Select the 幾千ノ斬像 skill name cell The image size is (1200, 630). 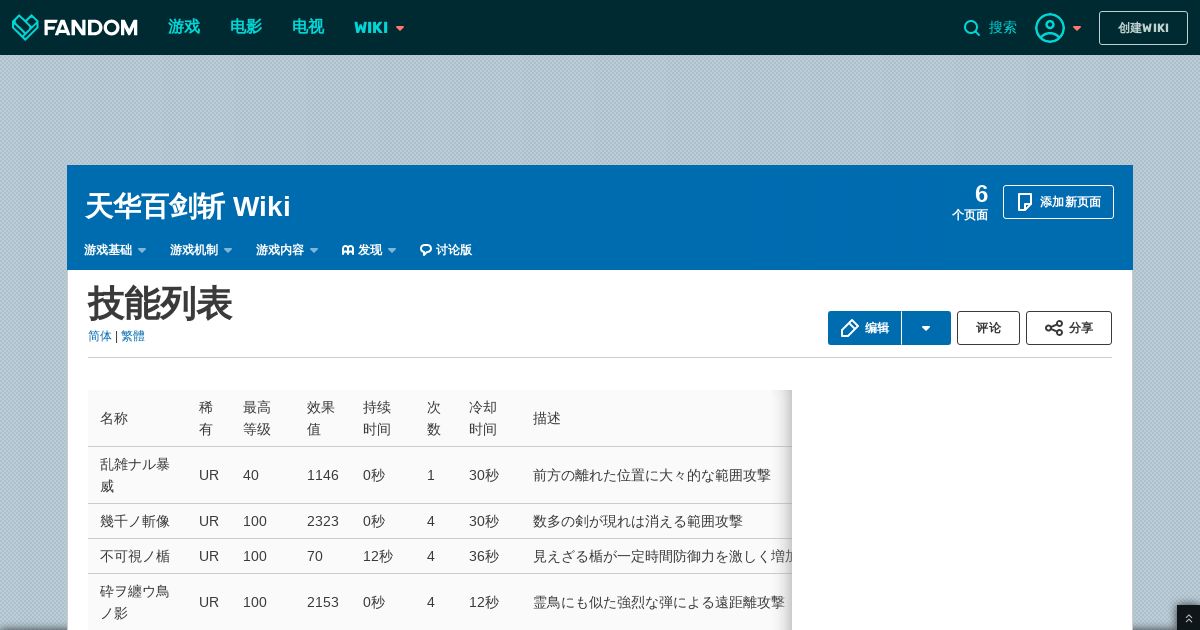click(135, 521)
